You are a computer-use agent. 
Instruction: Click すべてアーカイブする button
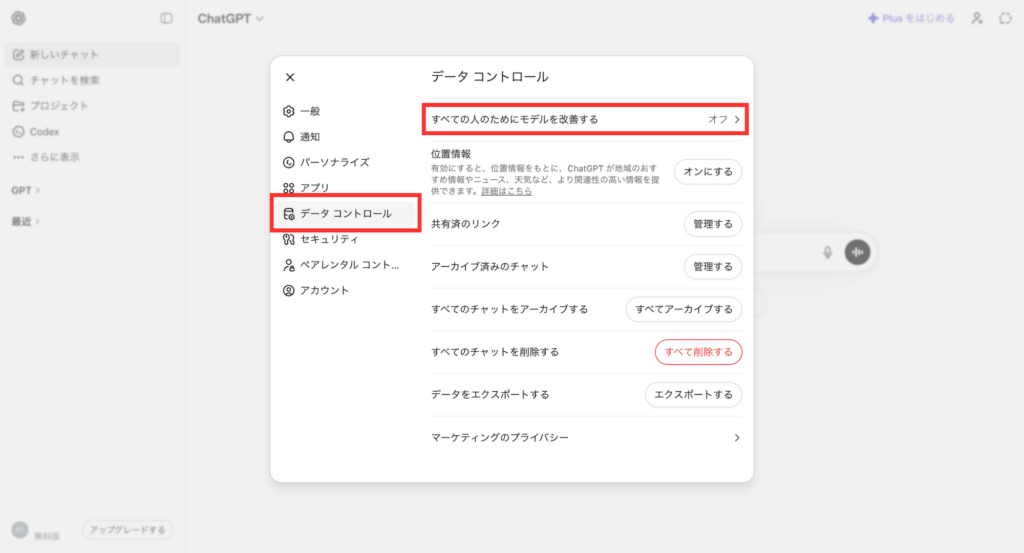coord(684,309)
